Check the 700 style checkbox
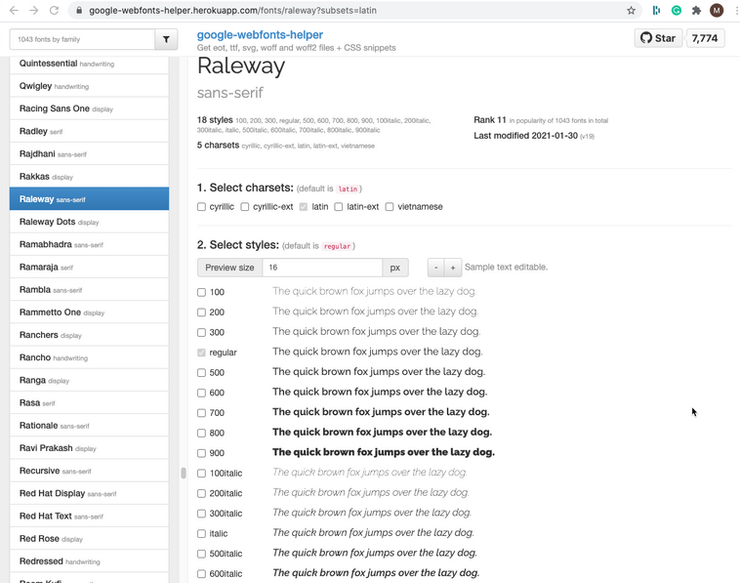740x583 pixels. pyautogui.click(x=202, y=413)
